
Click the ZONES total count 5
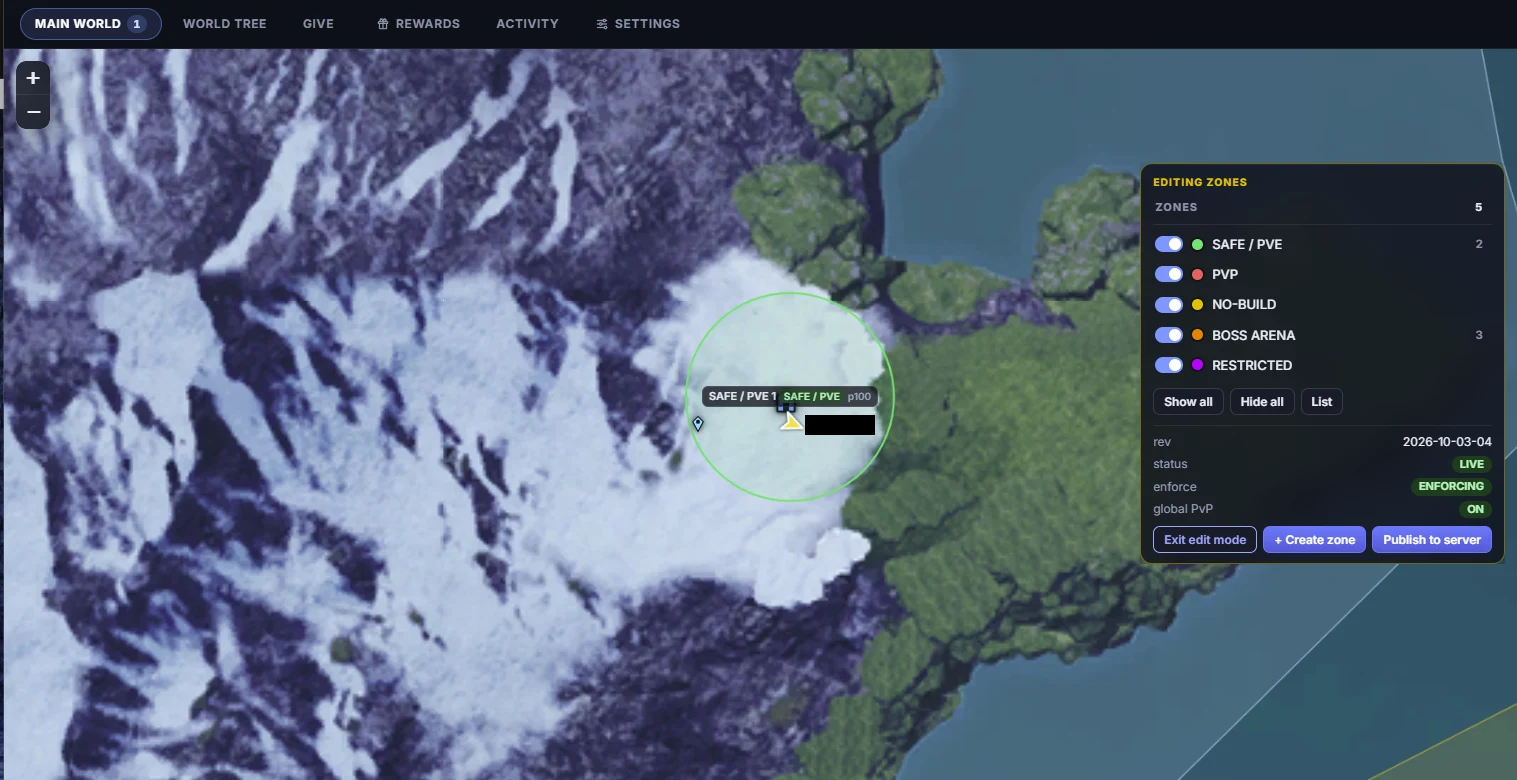point(1478,207)
